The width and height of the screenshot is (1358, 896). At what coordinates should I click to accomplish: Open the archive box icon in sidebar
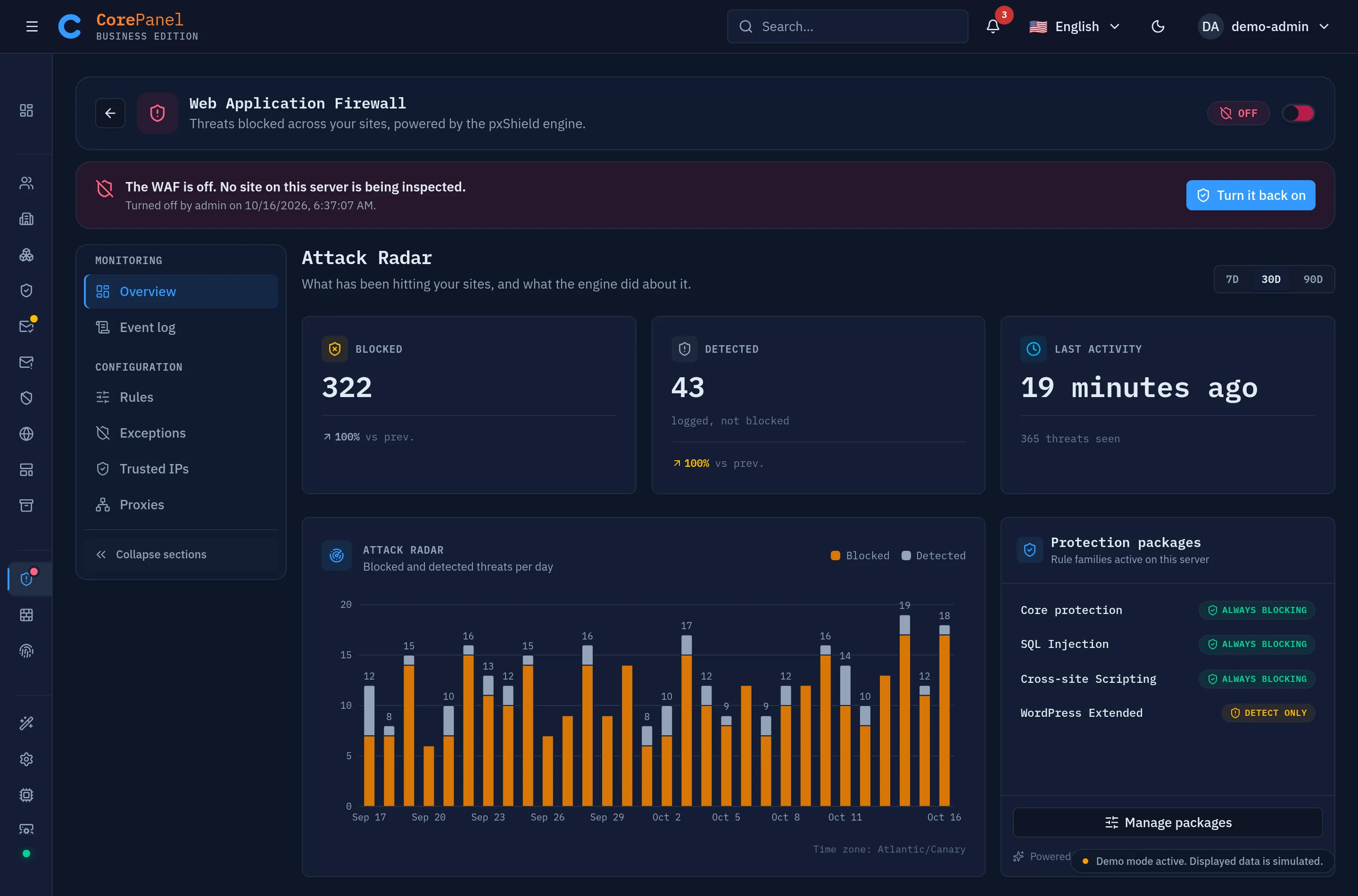(x=26, y=505)
